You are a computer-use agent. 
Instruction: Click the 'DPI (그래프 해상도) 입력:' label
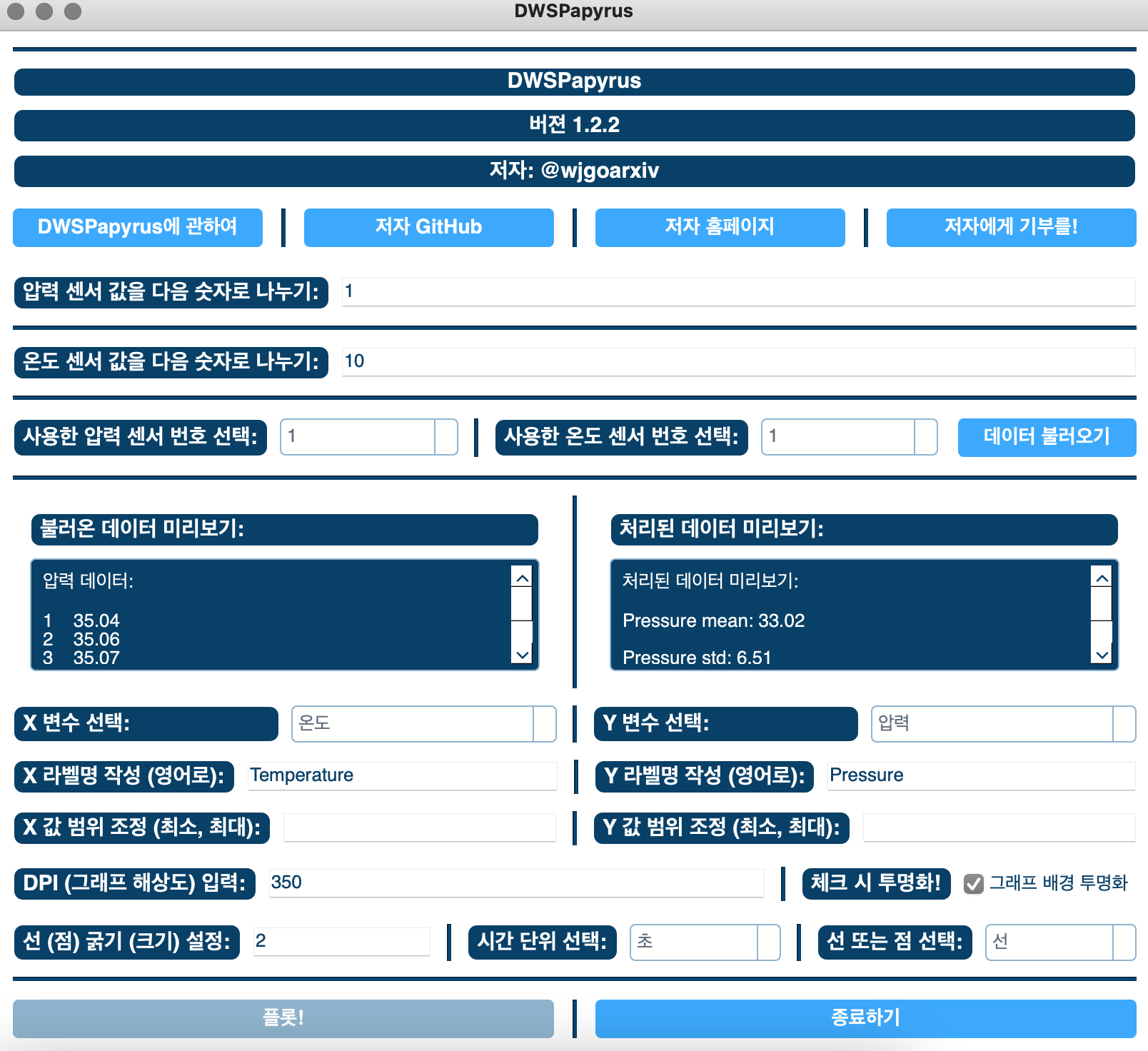(x=135, y=883)
